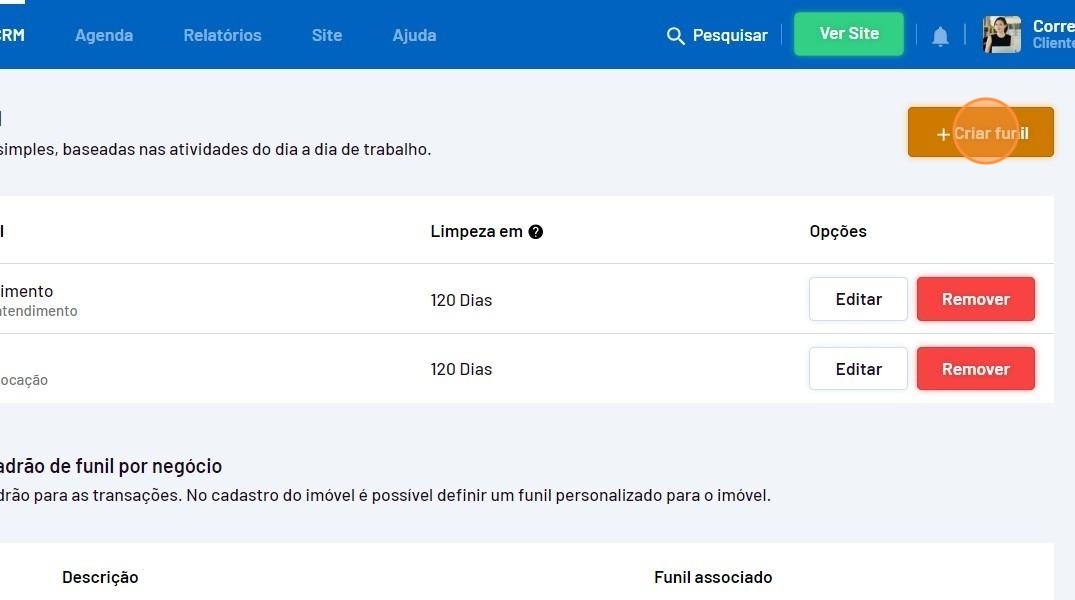Edit the atendimento funnel row

(x=858, y=299)
